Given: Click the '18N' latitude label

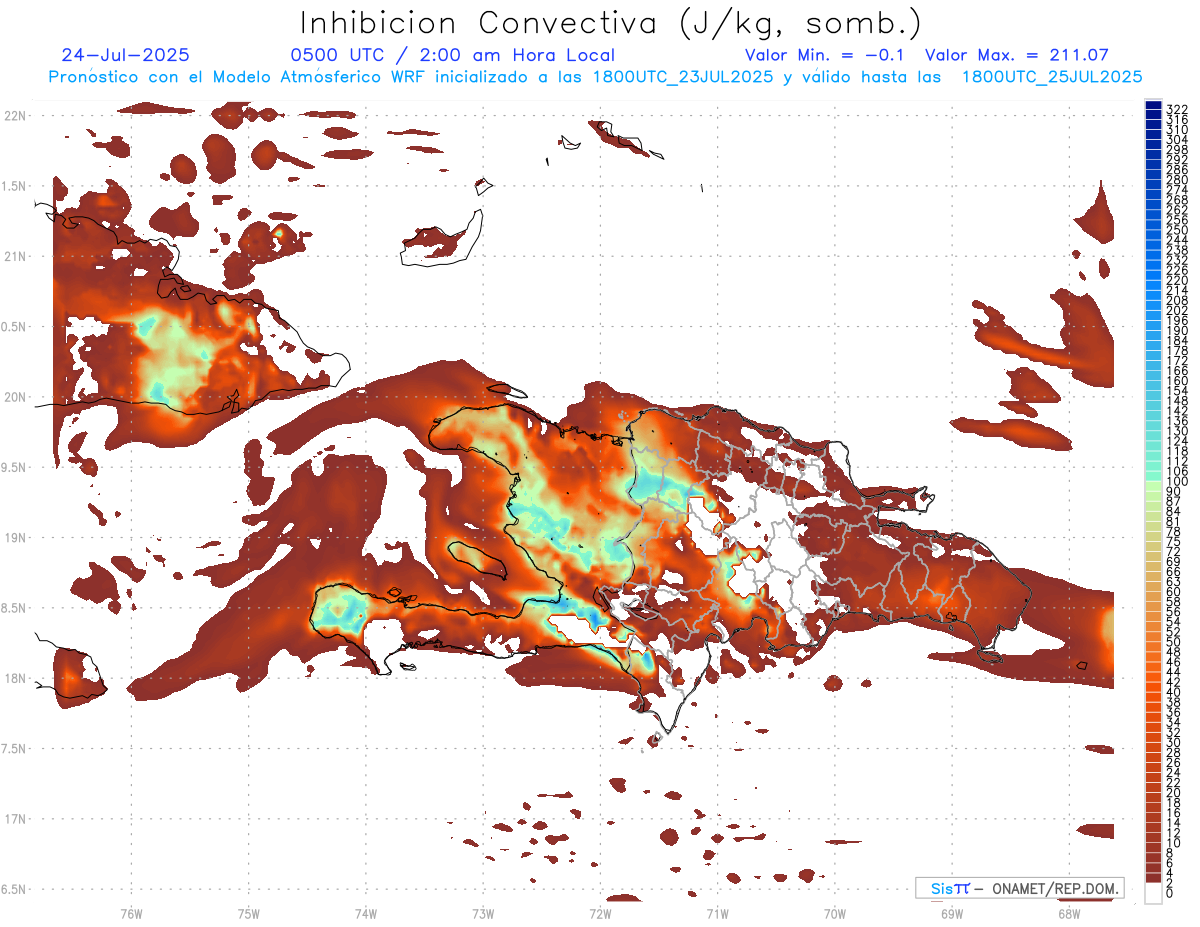Looking at the screenshot, I should click(x=15, y=679).
